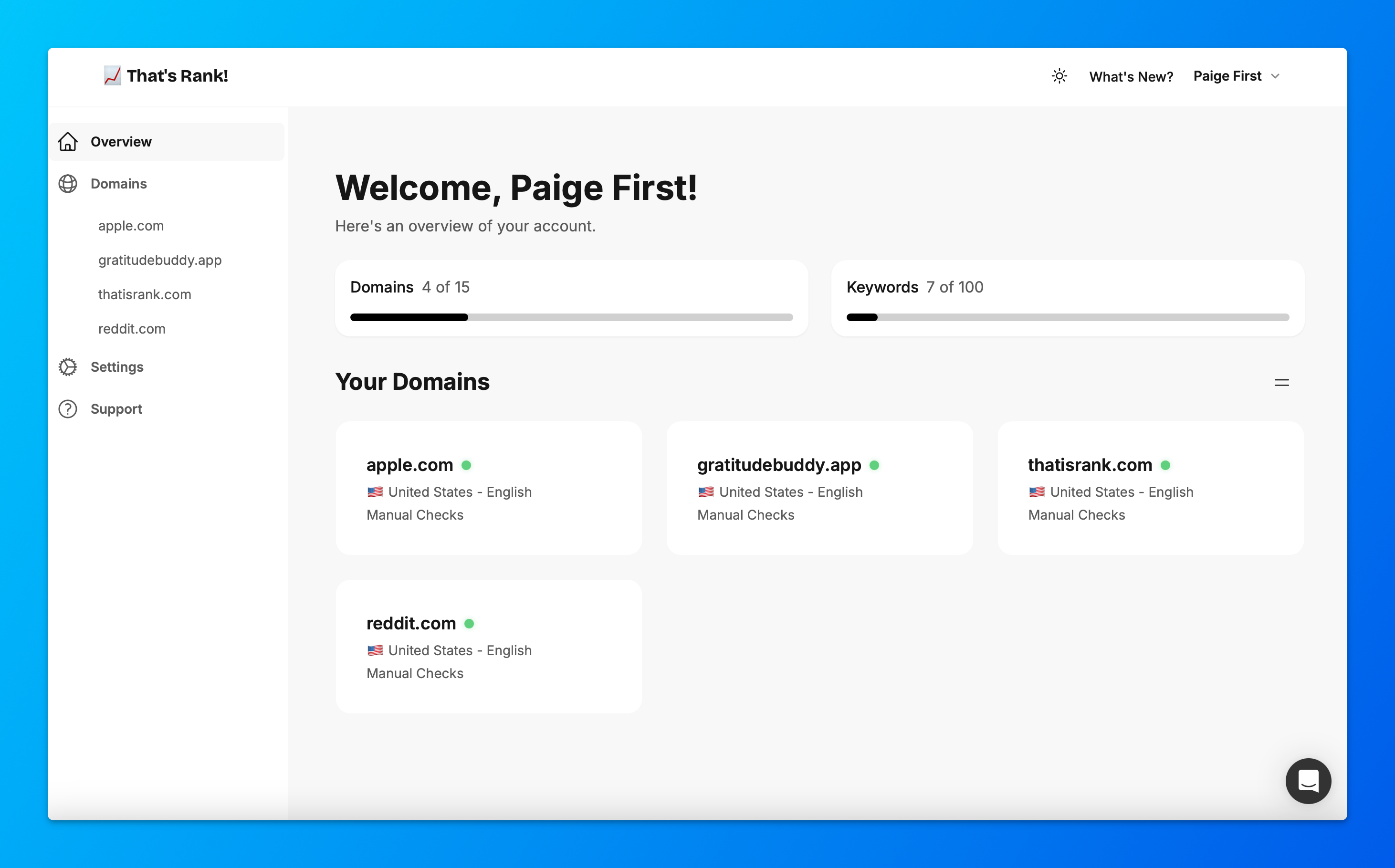Viewport: 1395px width, 868px height.
Task: Click the Settings gear icon
Action: [x=68, y=366]
